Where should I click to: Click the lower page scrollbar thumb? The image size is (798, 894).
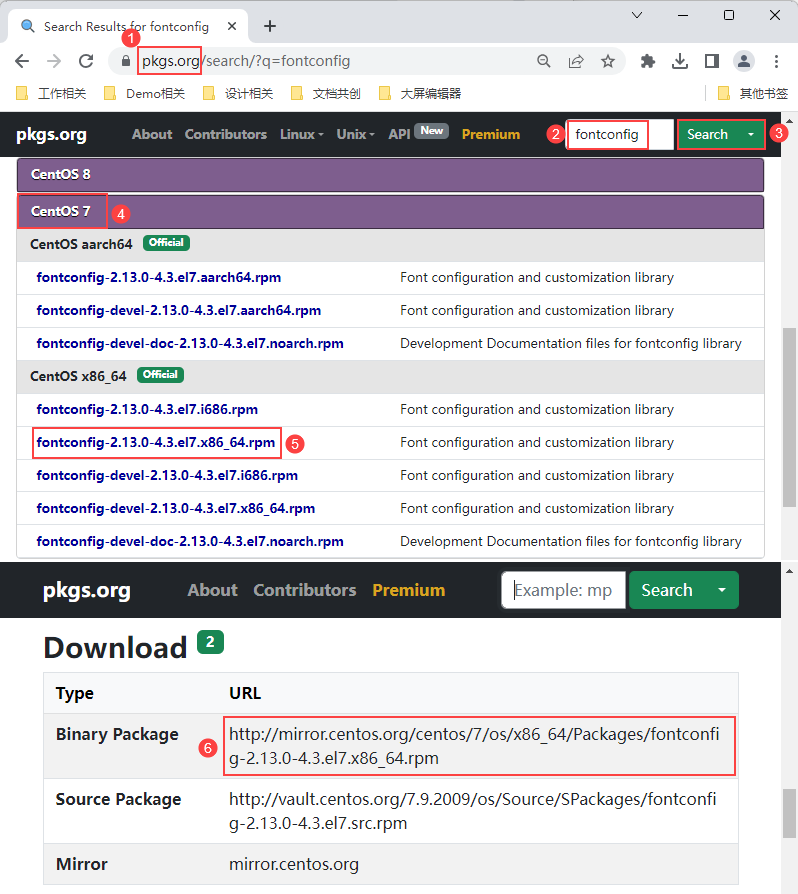click(789, 814)
